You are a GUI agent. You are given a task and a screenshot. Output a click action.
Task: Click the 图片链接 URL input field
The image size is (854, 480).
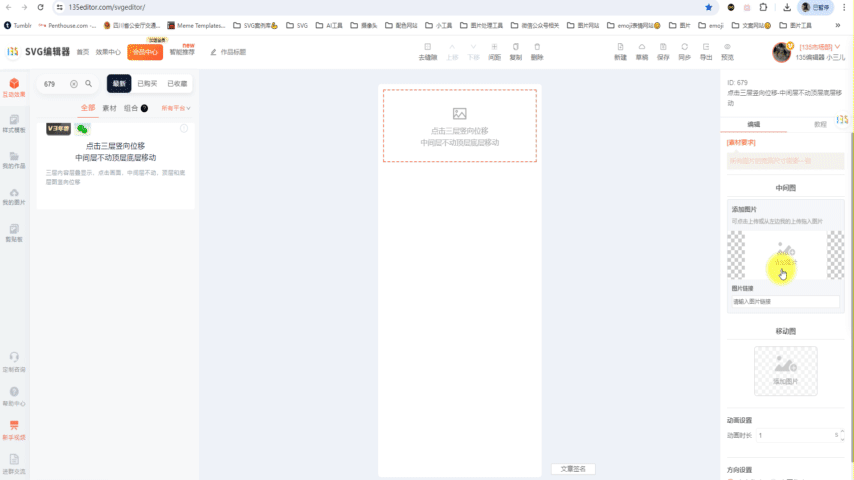785,301
